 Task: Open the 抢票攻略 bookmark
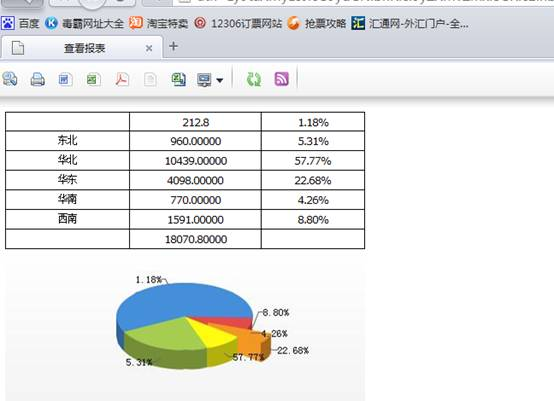pyautogui.click(x=317, y=23)
